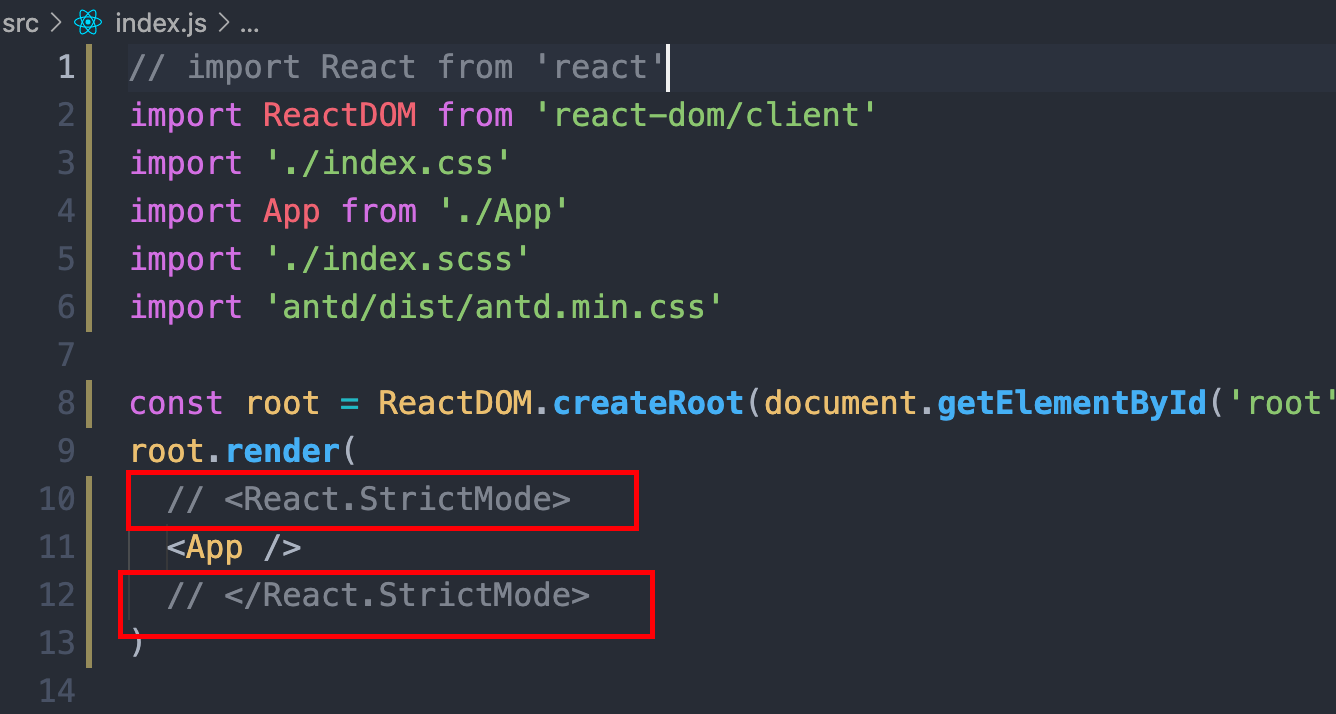Select the commented StrictMode closing tag on line 12
1336x714 pixels.
(x=380, y=594)
